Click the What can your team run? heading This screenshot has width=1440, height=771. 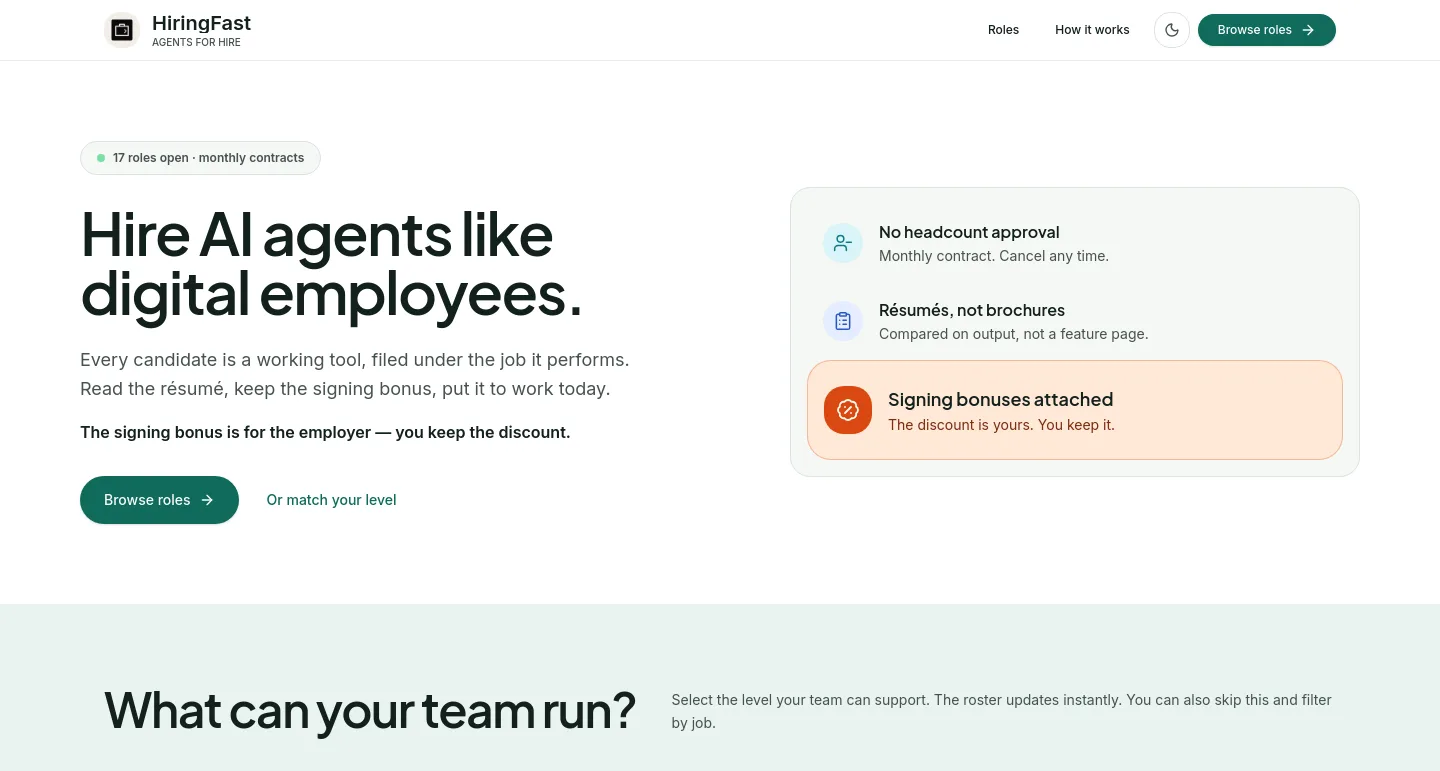(x=370, y=711)
